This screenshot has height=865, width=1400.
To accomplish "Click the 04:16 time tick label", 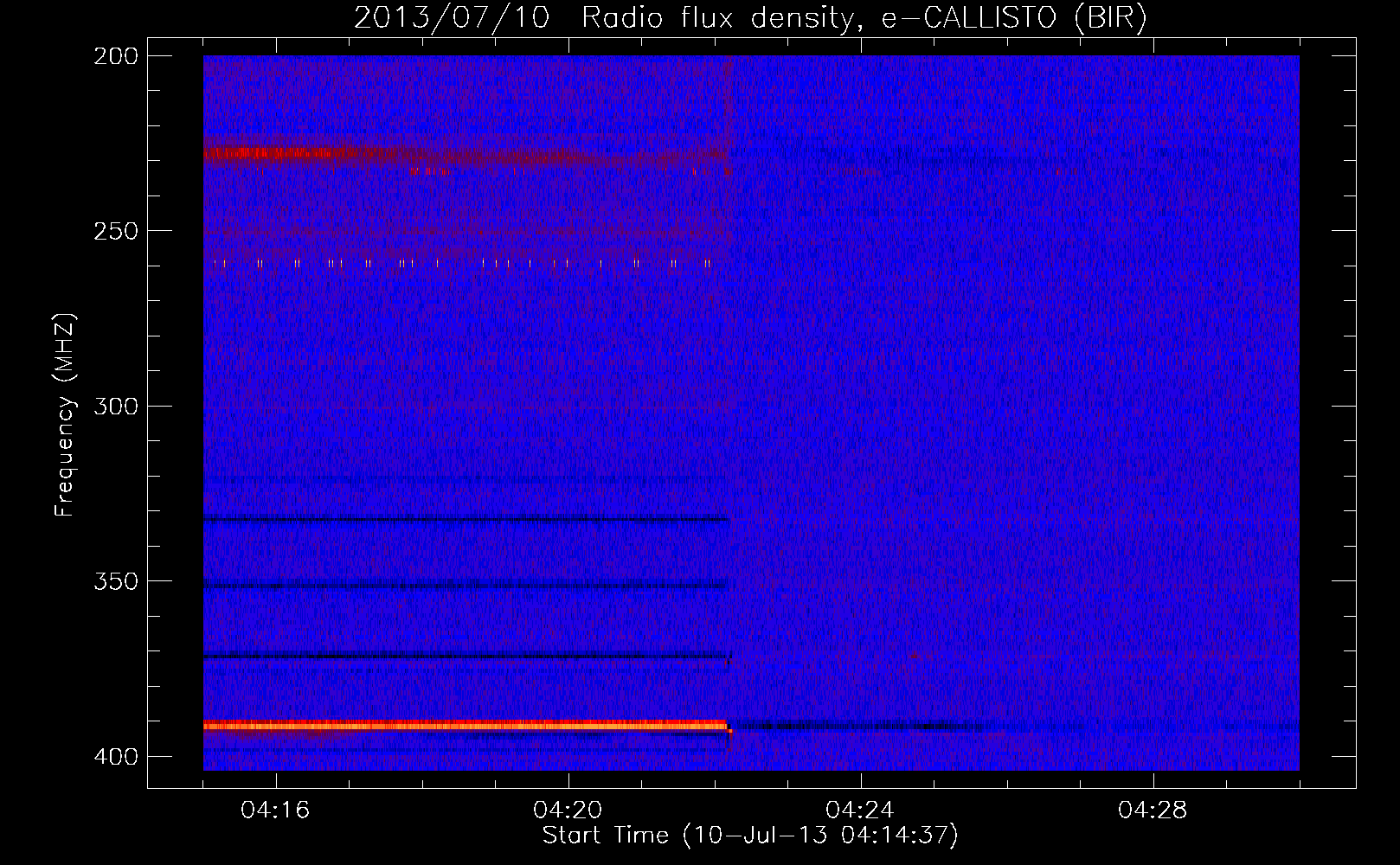I will 275,811.
